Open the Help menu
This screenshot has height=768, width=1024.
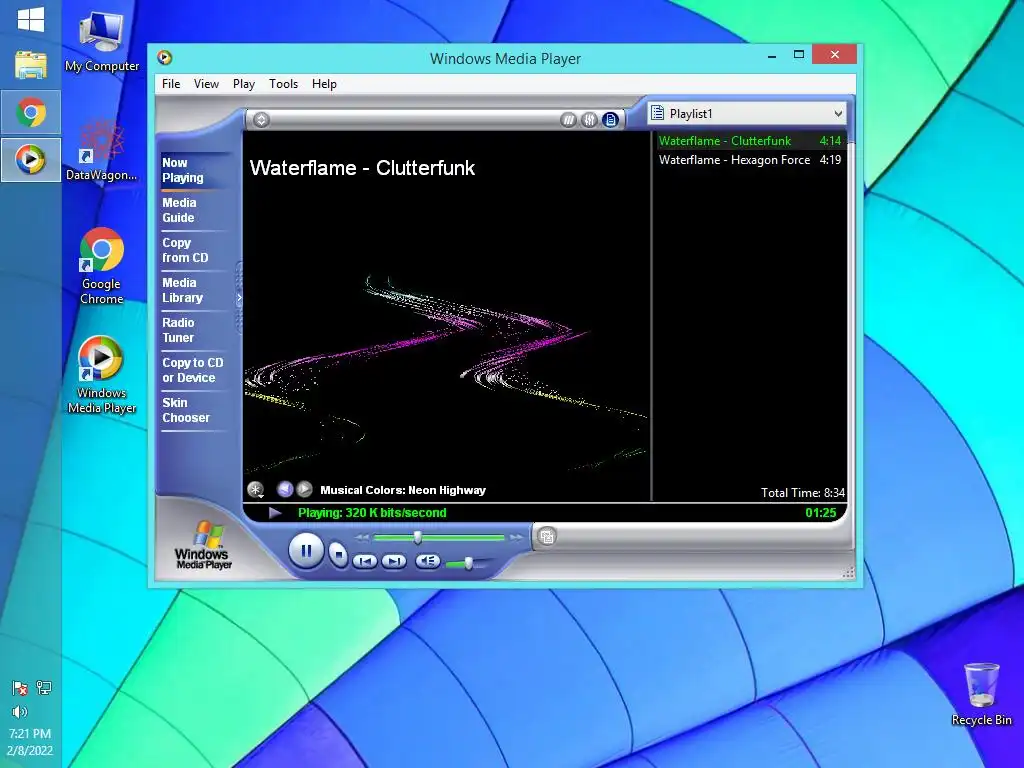click(324, 84)
